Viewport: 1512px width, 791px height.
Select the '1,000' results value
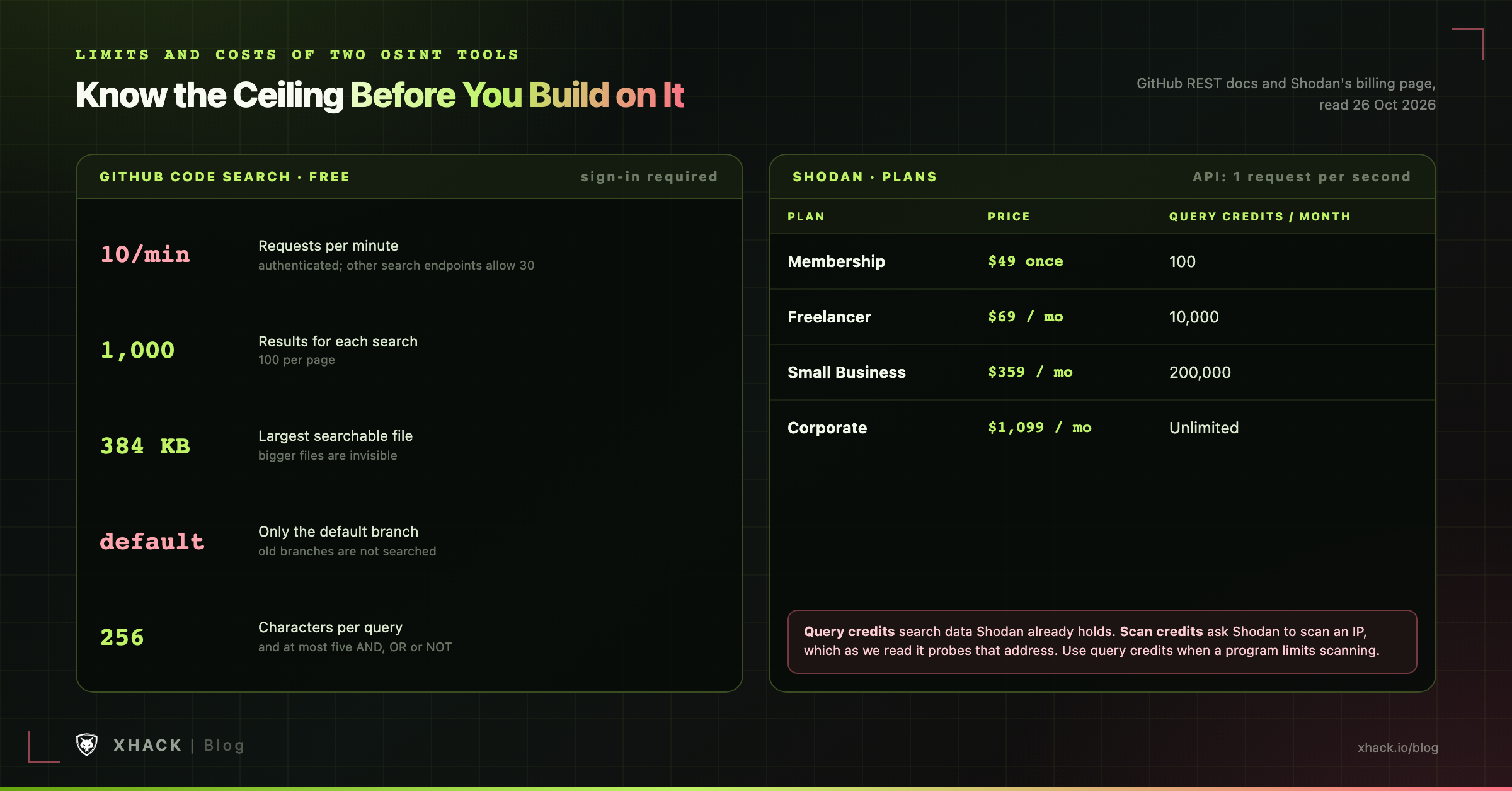137,350
